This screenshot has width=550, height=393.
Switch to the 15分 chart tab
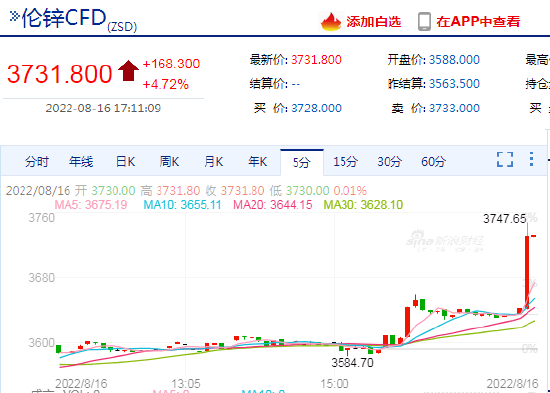tap(346, 162)
